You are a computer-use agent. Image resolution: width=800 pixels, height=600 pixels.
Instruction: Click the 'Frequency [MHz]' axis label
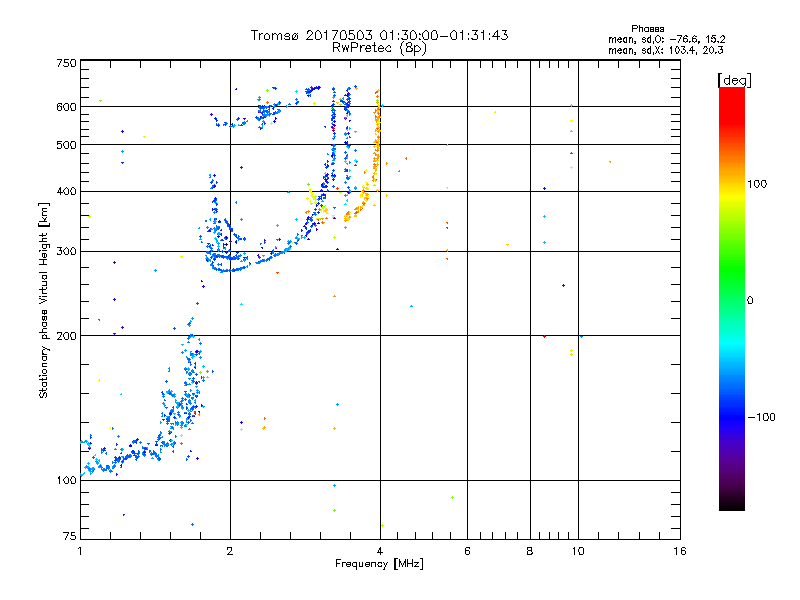click(379, 564)
